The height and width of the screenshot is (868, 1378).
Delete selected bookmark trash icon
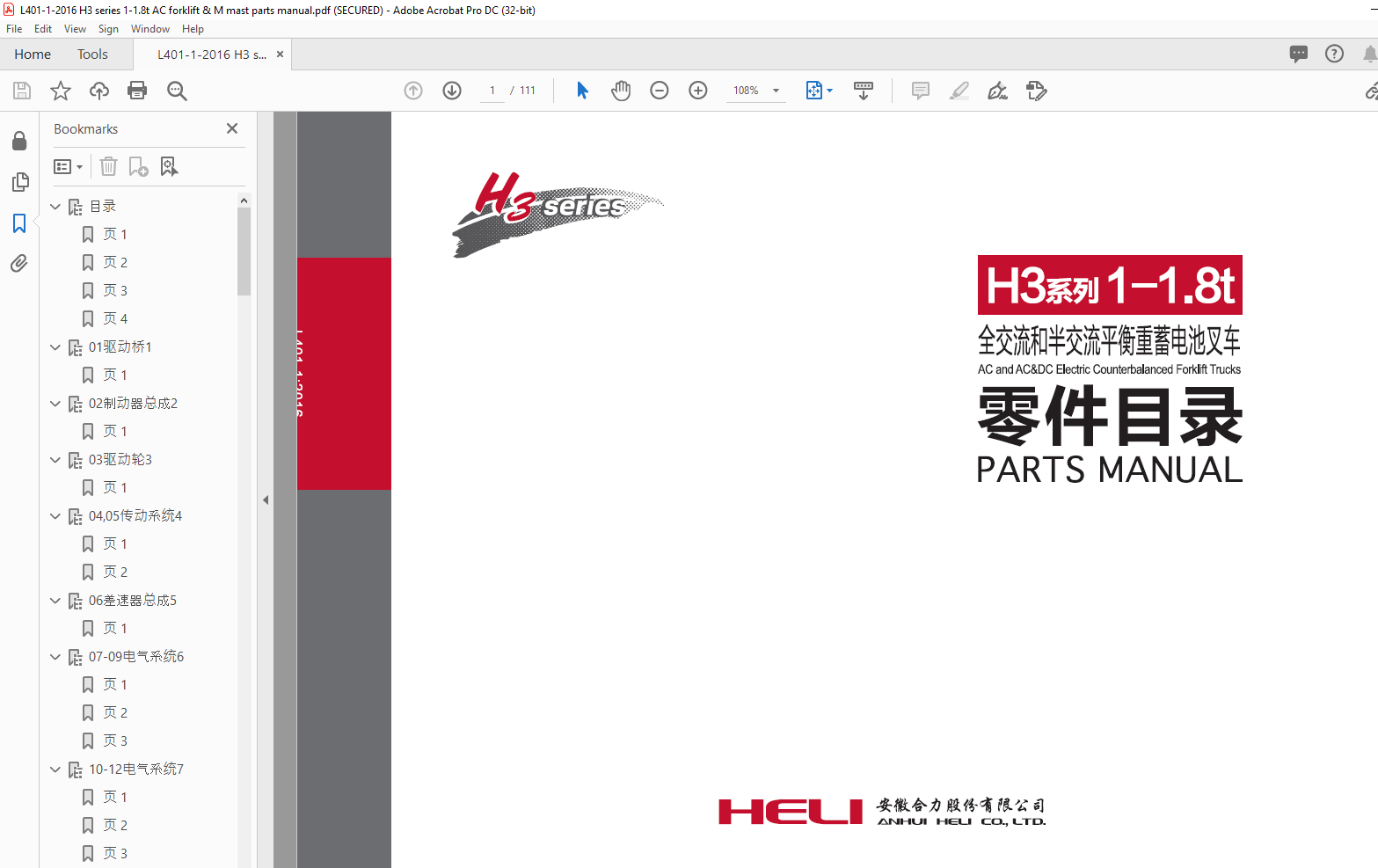click(108, 166)
